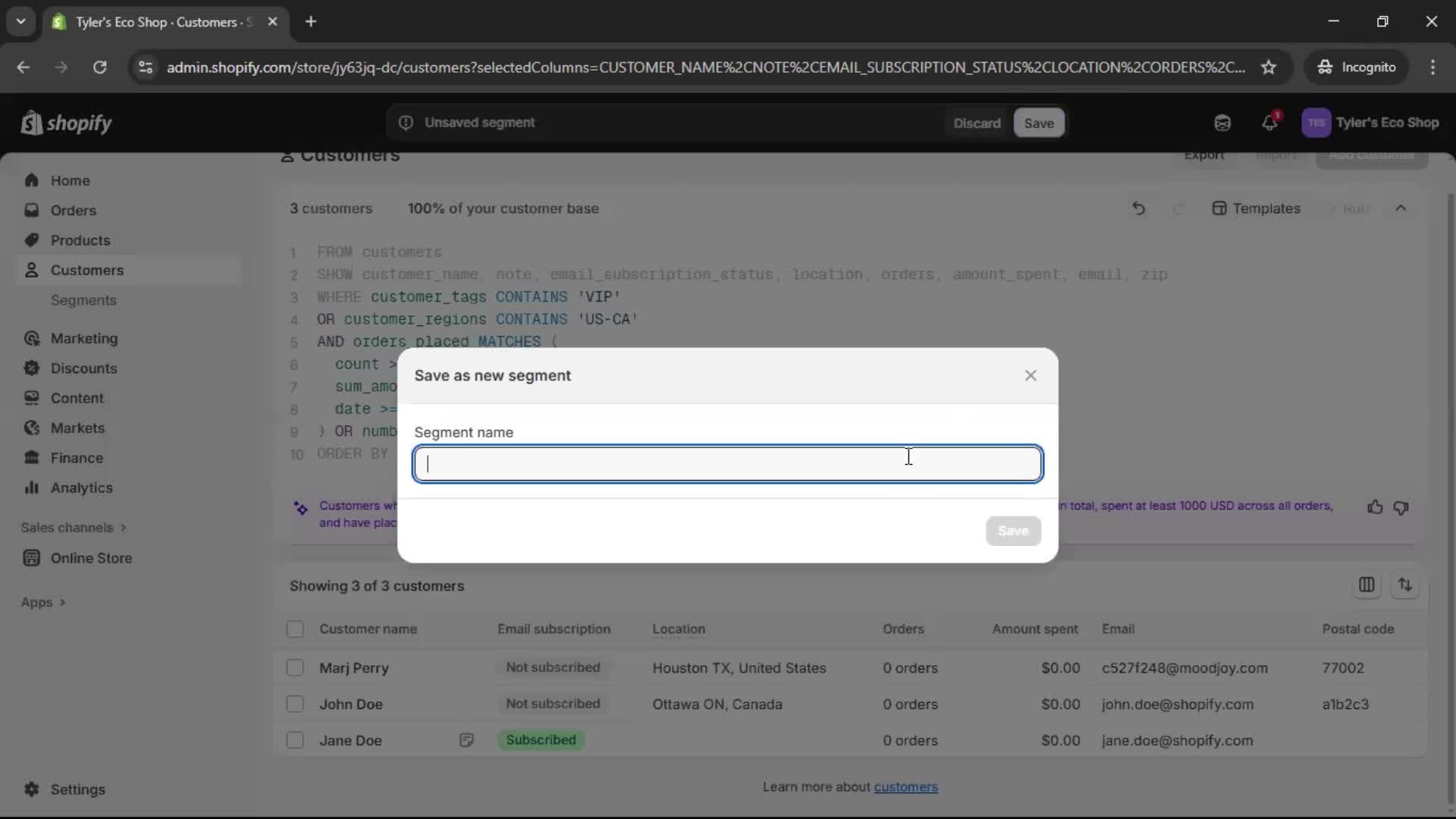Open the Products section
This screenshot has width=1456, height=819.
coord(80,240)
